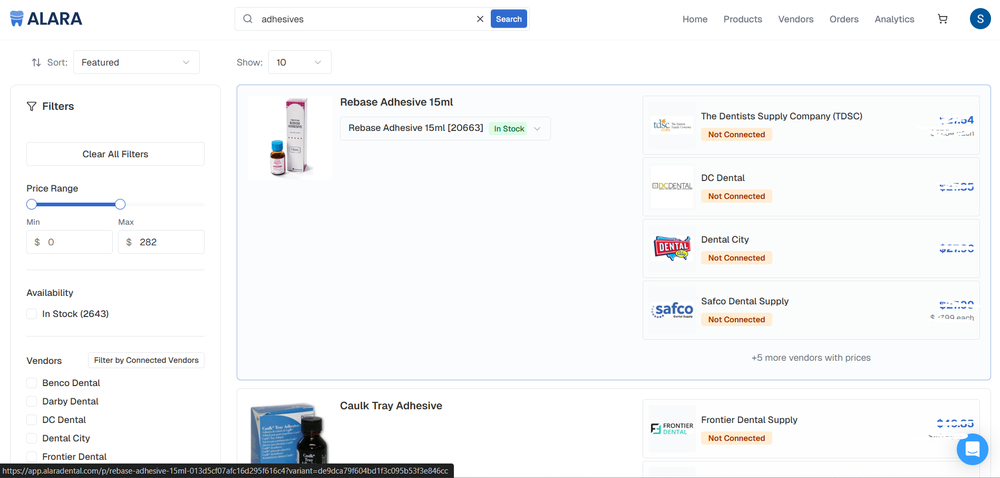Click the In Stock green status badge
The width and height of the screenshot is (1000, 478).
[x=508, y=129]
